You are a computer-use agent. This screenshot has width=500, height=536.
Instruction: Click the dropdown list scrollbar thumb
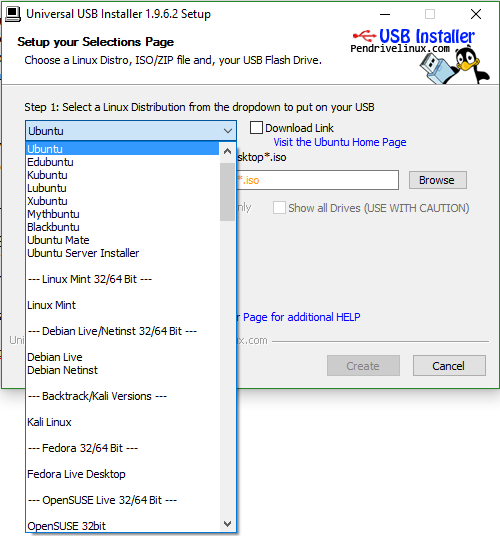point(228,192)
